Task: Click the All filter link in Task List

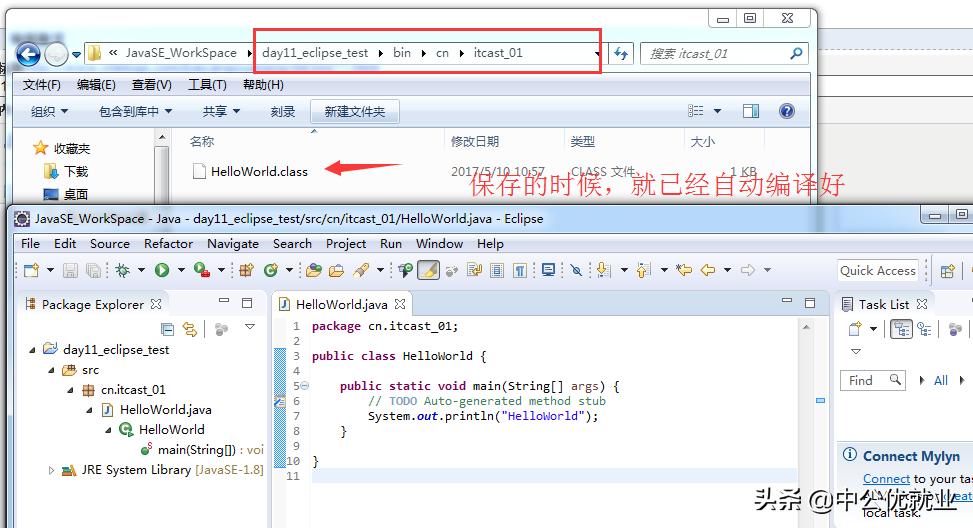Action: click(x=941, y=381)
